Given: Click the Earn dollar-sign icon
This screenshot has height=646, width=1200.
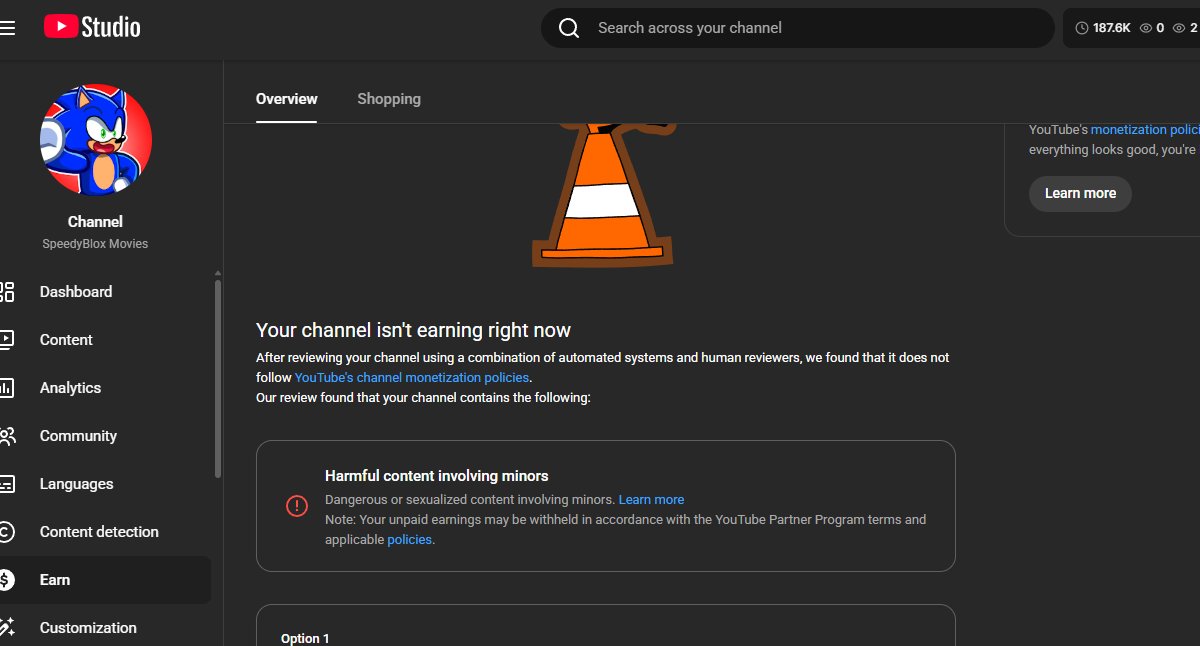Looking at the screenshot, I should (x=8, y=580).
